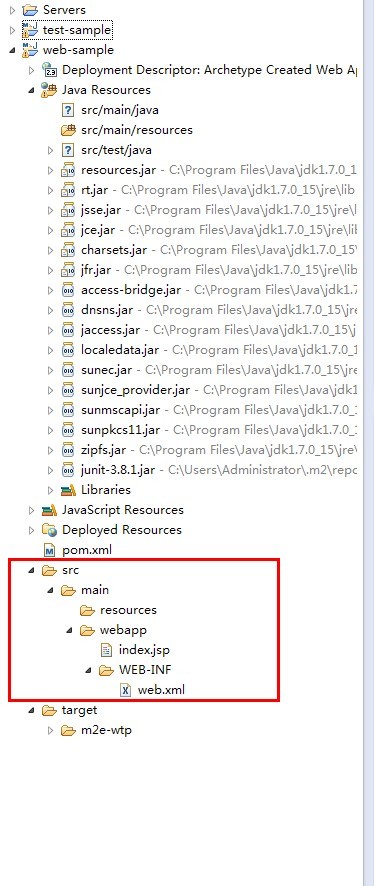Viewport: 374px width, 886px height.
Task: Click the jsse.jar library icon
Action: [x=68, y=210]
